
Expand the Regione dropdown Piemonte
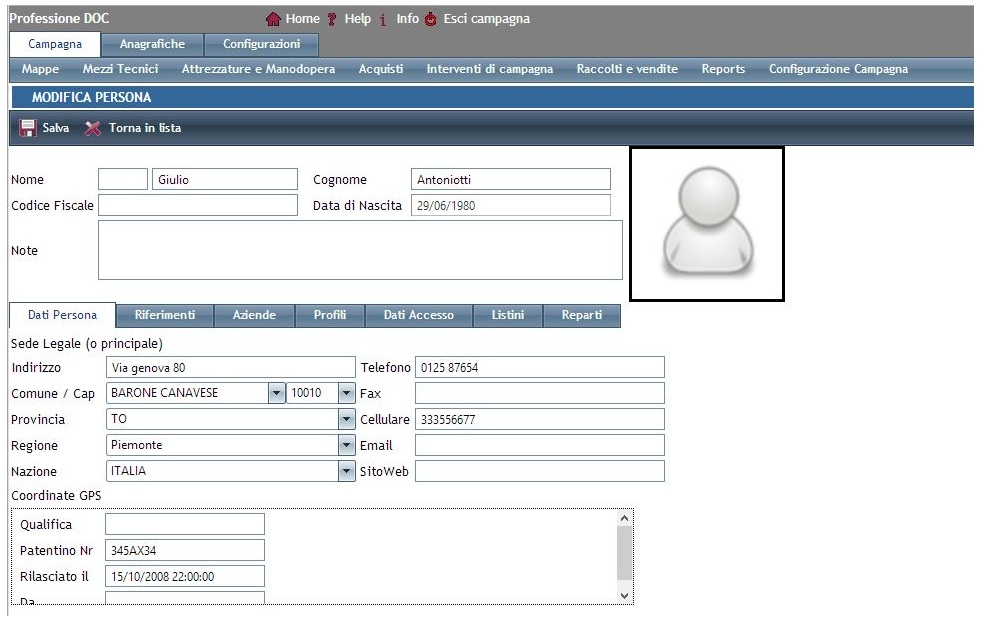[347, 446]
